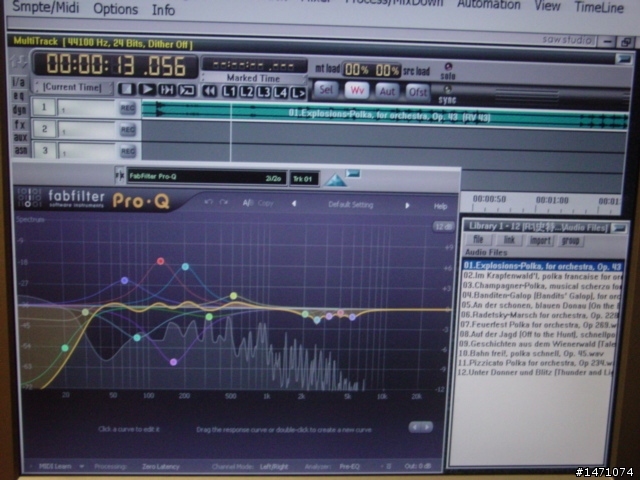Change Analyzer mode from Pre-EQ

point(349,467)
